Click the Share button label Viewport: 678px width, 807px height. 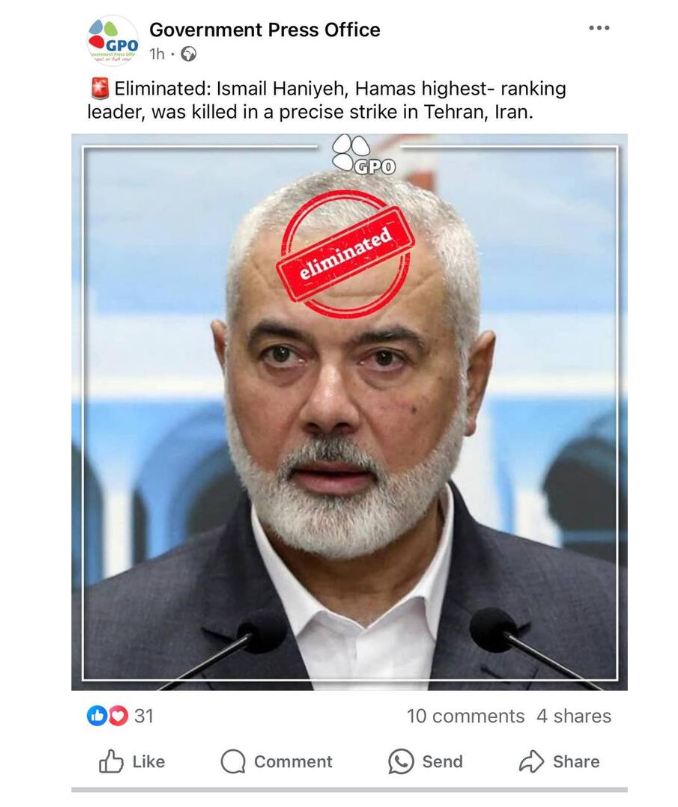point(576,762)
